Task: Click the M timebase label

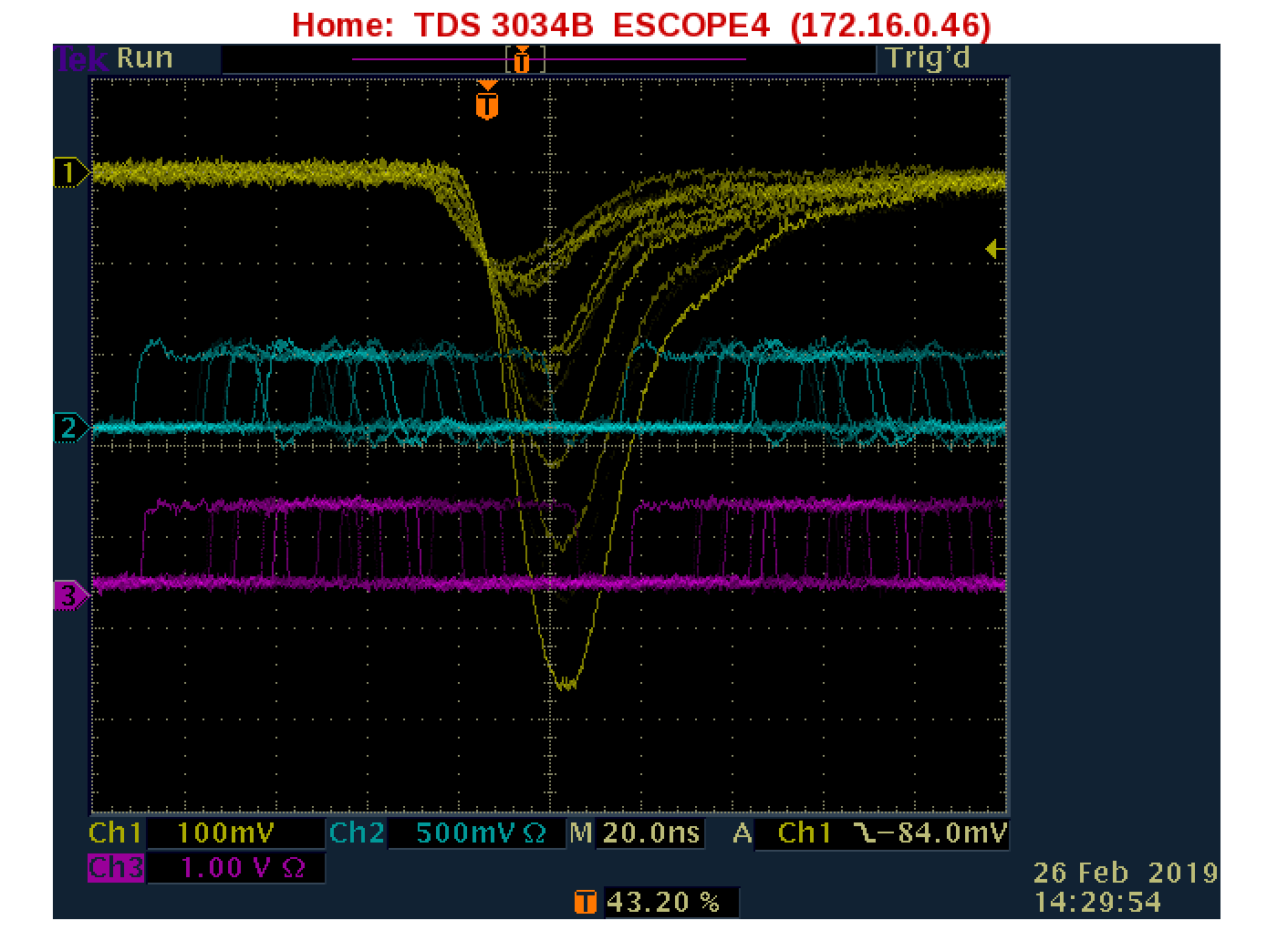Action: click(581, 832)
